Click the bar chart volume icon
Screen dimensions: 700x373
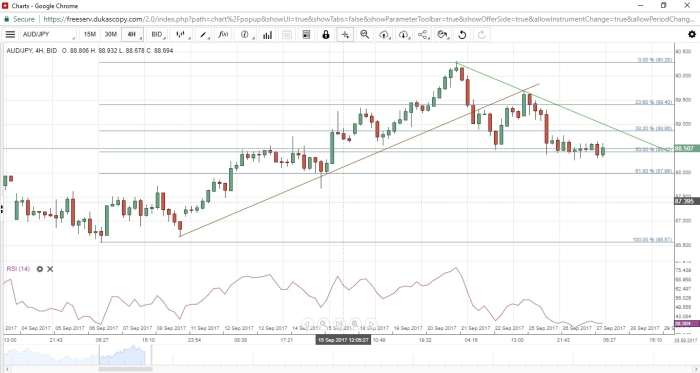[x=267, y=34]
